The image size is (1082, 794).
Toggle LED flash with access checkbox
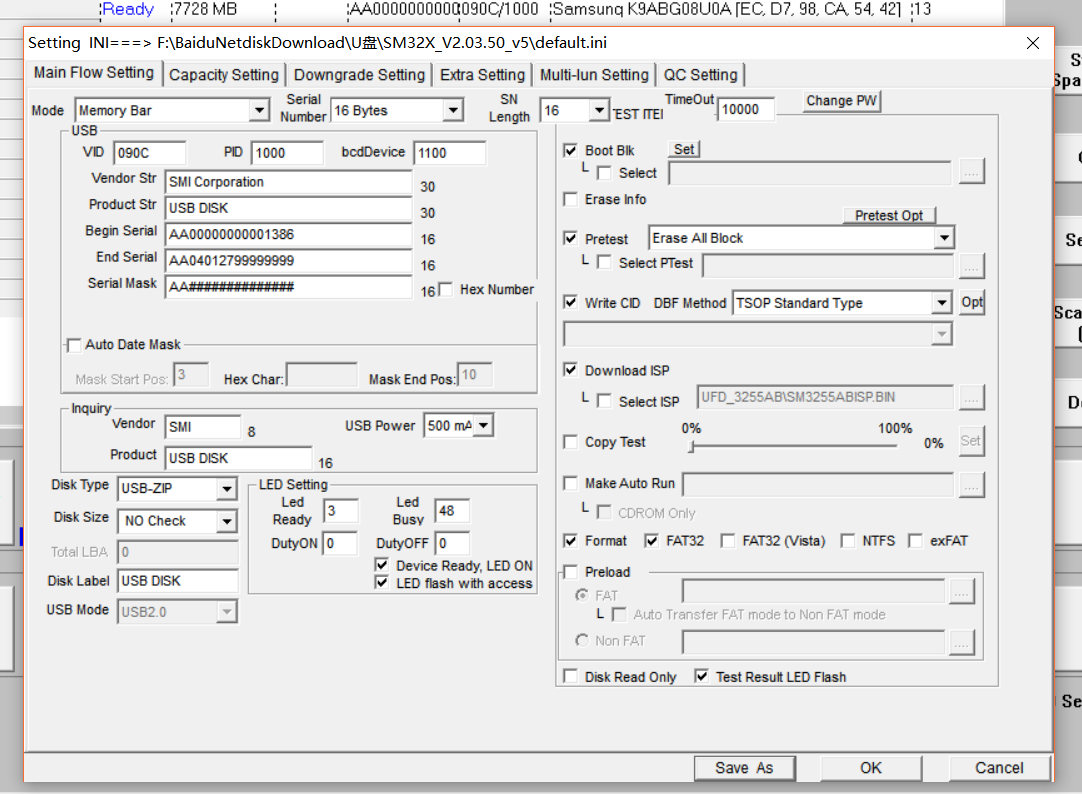click(381, 583)
